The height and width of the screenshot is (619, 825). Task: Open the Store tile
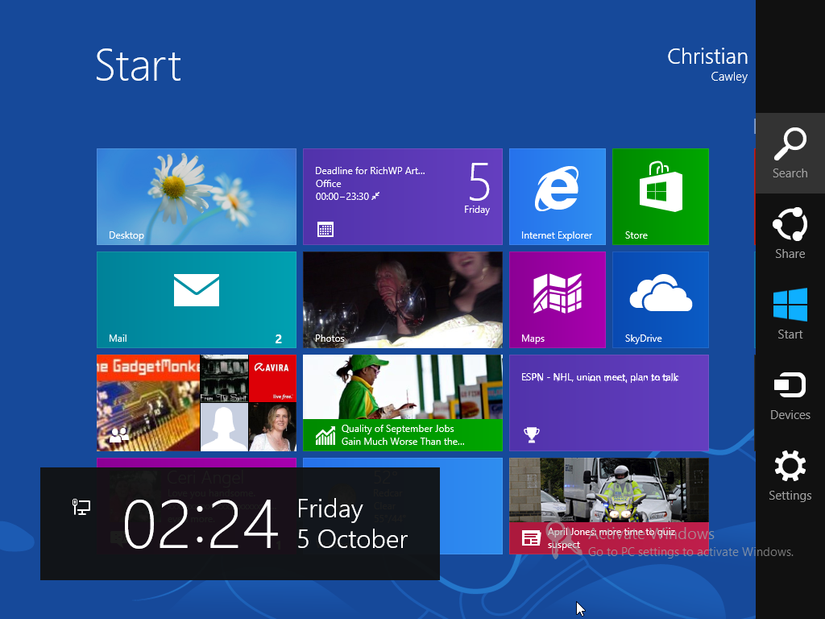(x=660, y=196)
